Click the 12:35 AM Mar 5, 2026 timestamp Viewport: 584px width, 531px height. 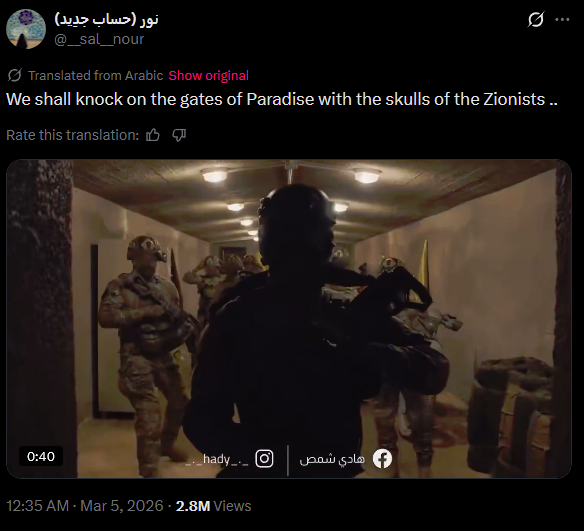(85, 506)
